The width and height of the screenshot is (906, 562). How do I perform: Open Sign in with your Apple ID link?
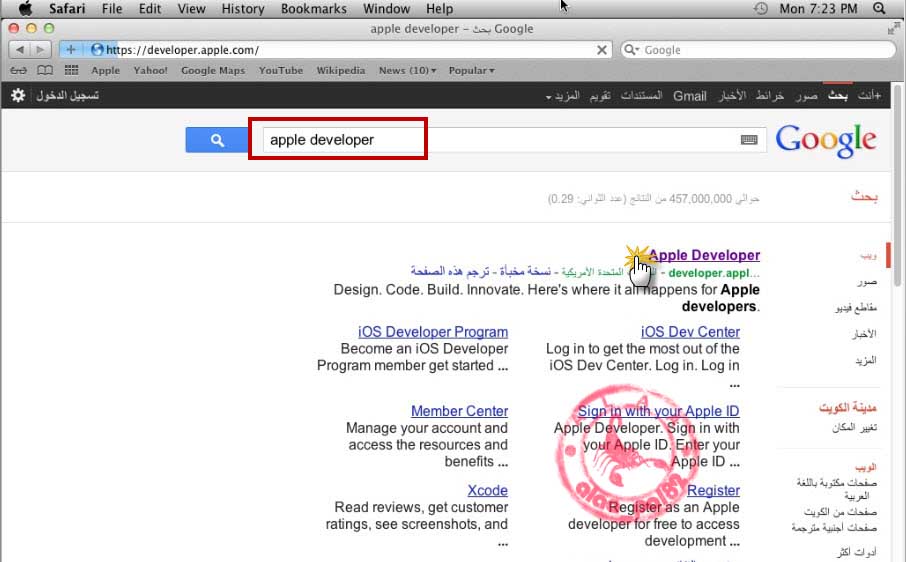pyautogui.click(x=659, y=411)
